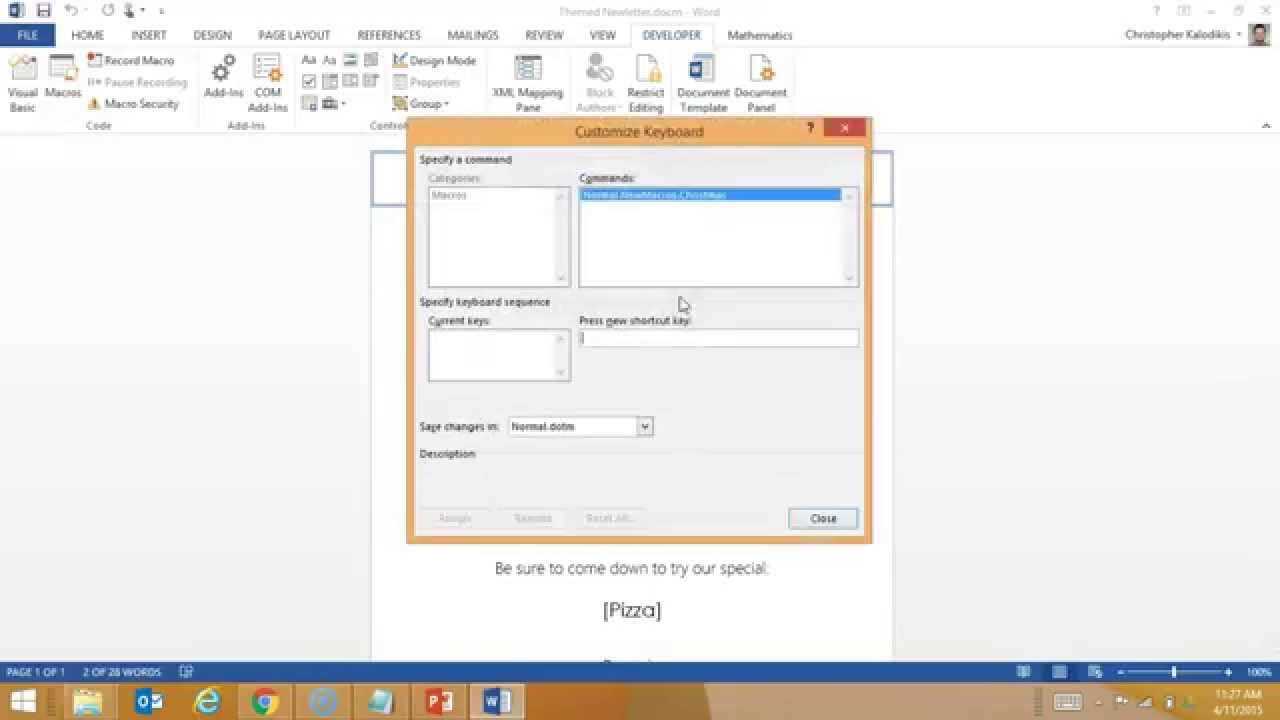Screen dimensions: 1280x720
Task: Switch to Print Layout view
Action: (1059, 672)
